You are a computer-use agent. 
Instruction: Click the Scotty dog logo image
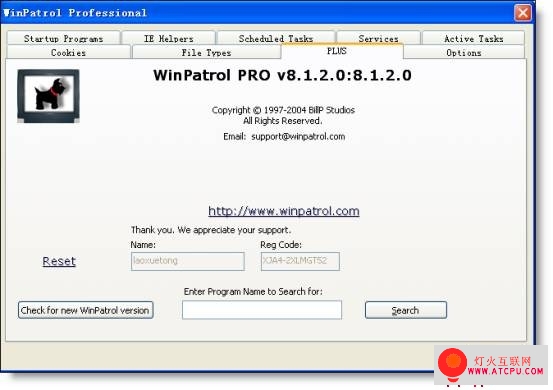click(x=48, y=96)
